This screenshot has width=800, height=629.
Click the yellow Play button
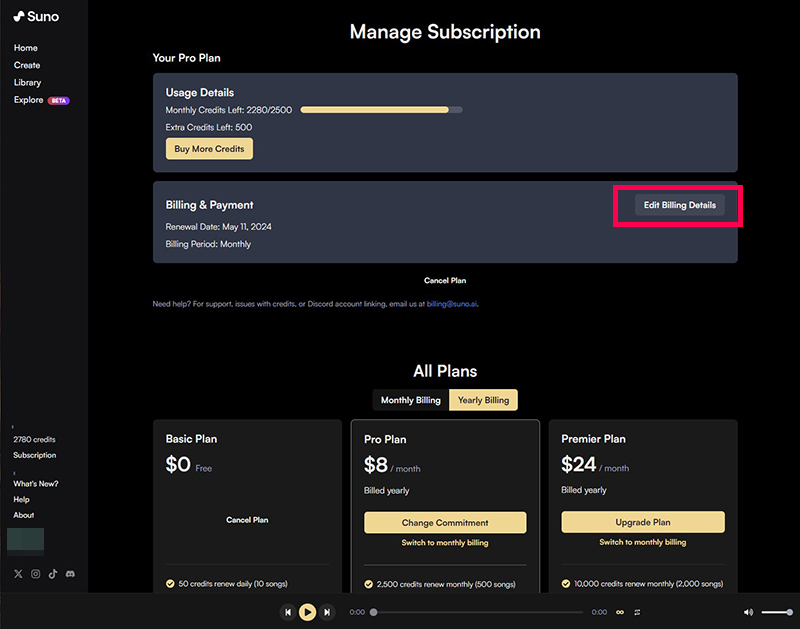point(307,612)
